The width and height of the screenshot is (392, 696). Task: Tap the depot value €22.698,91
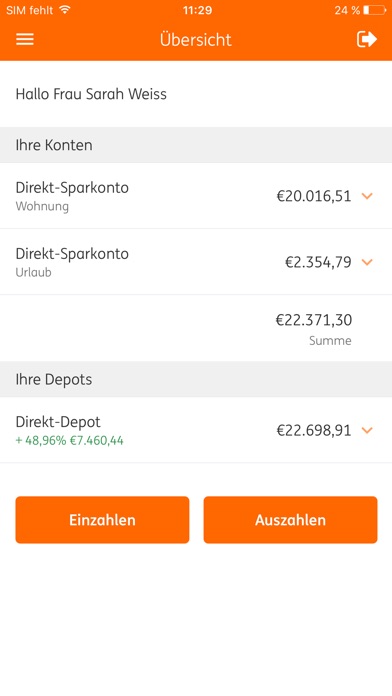pos(314,431)
